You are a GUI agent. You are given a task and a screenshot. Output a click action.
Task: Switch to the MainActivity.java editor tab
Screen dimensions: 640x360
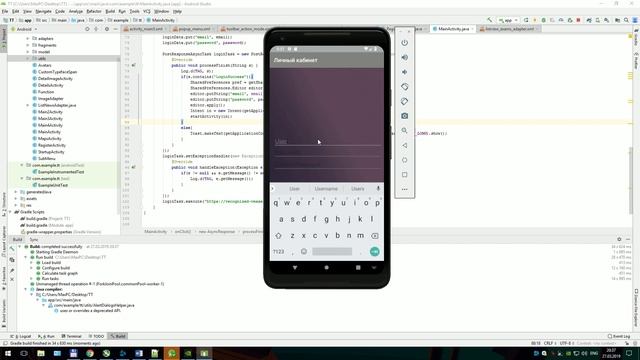(x=453, y=29)
